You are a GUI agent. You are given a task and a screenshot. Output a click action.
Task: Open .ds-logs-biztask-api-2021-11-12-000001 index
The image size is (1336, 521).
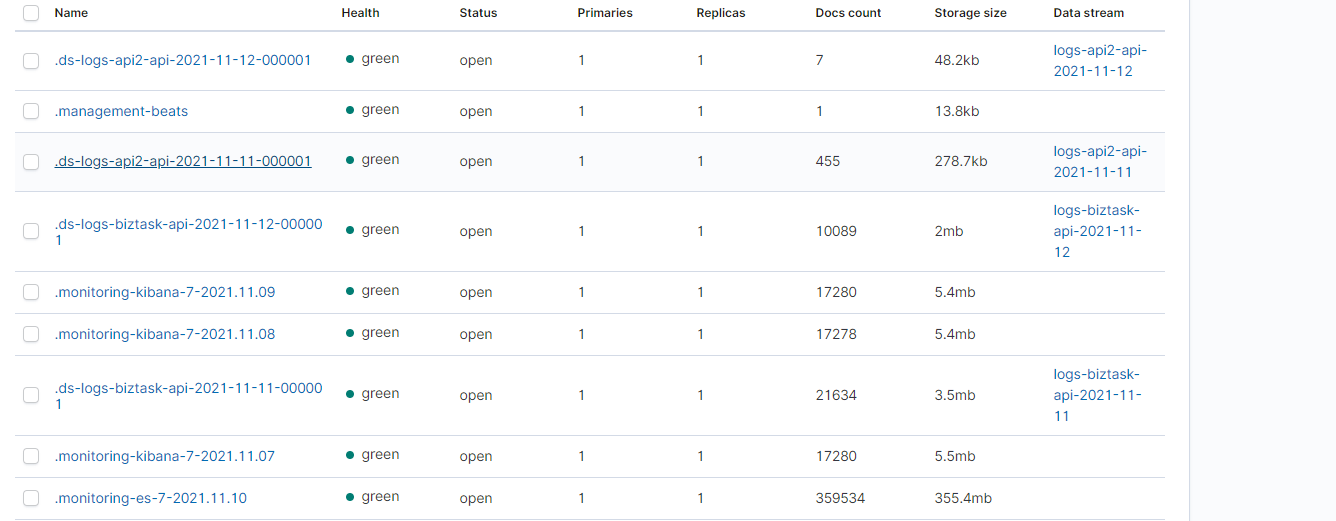(x=188, y=232)
